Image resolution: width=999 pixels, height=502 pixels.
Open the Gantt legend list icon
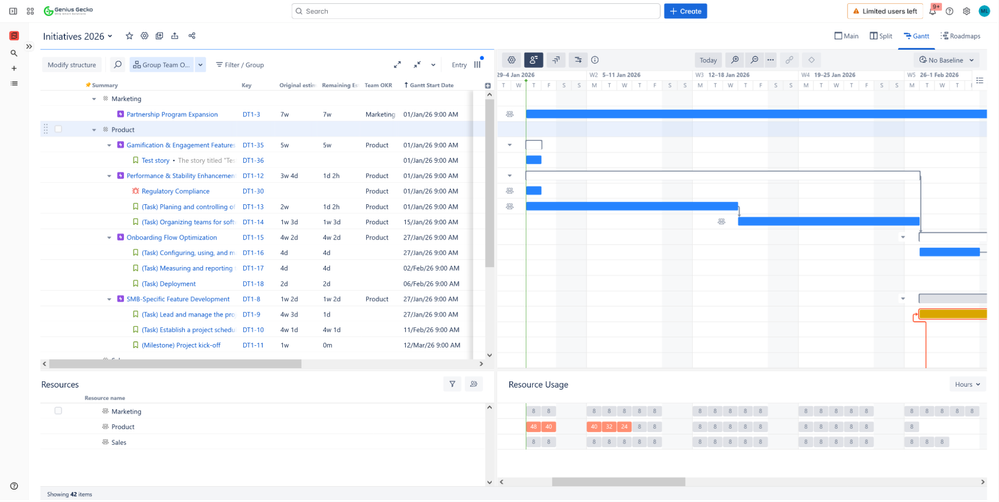pos(980,80)
